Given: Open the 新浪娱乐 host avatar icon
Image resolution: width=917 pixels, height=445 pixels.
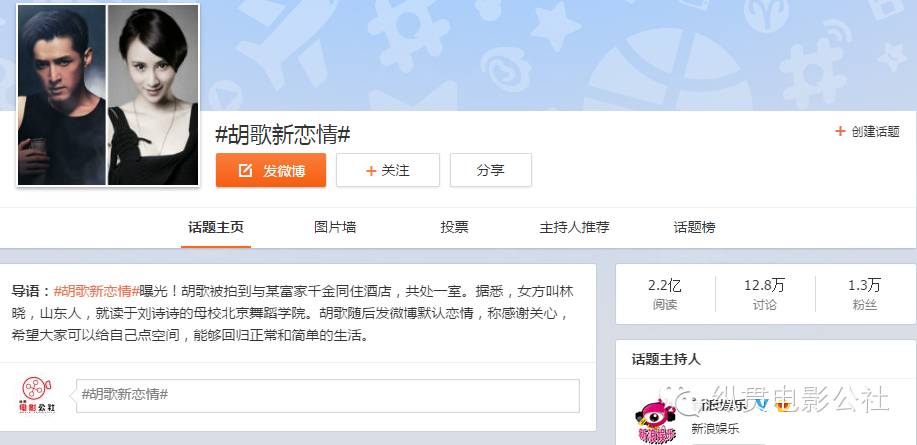Looking at the screenshot, I should tap(656, 420).
